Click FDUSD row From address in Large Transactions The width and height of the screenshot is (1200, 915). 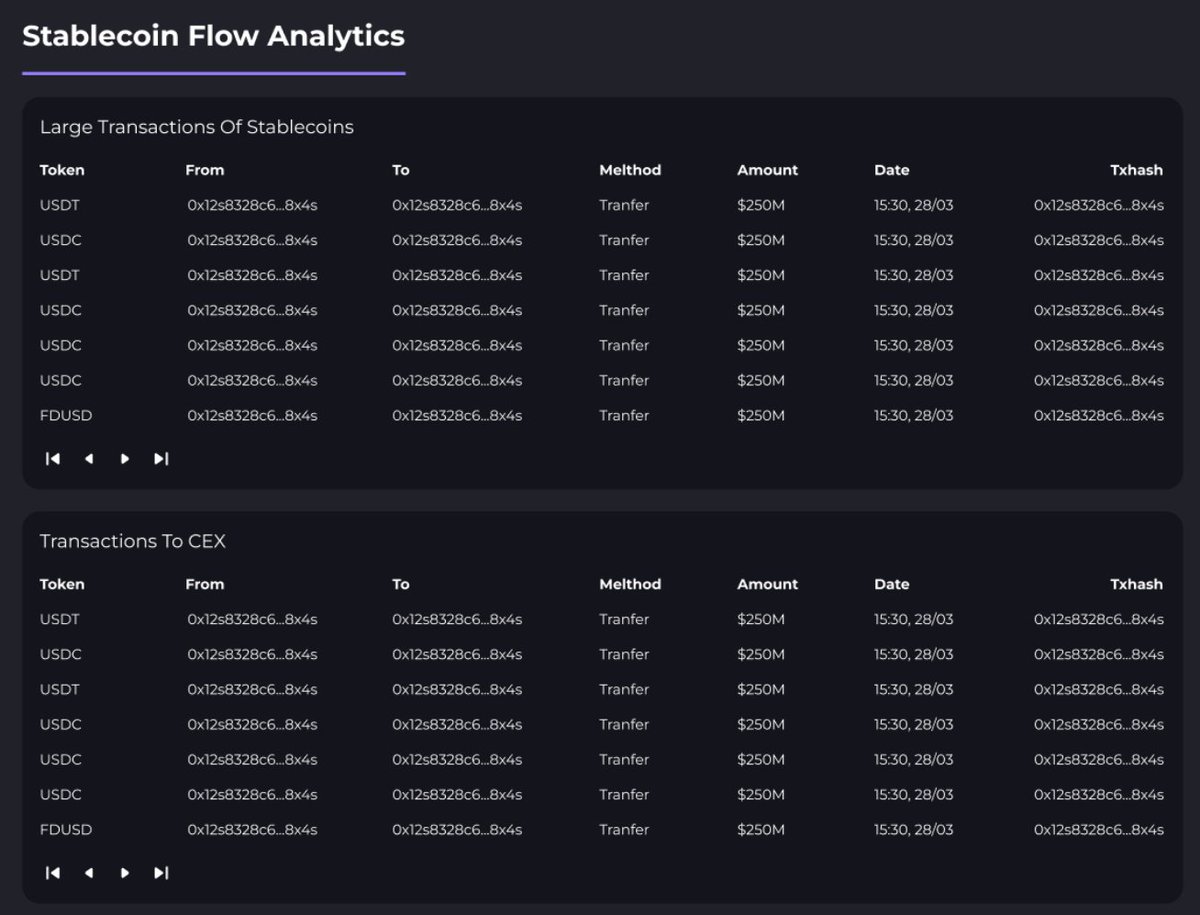pos(252,415)
